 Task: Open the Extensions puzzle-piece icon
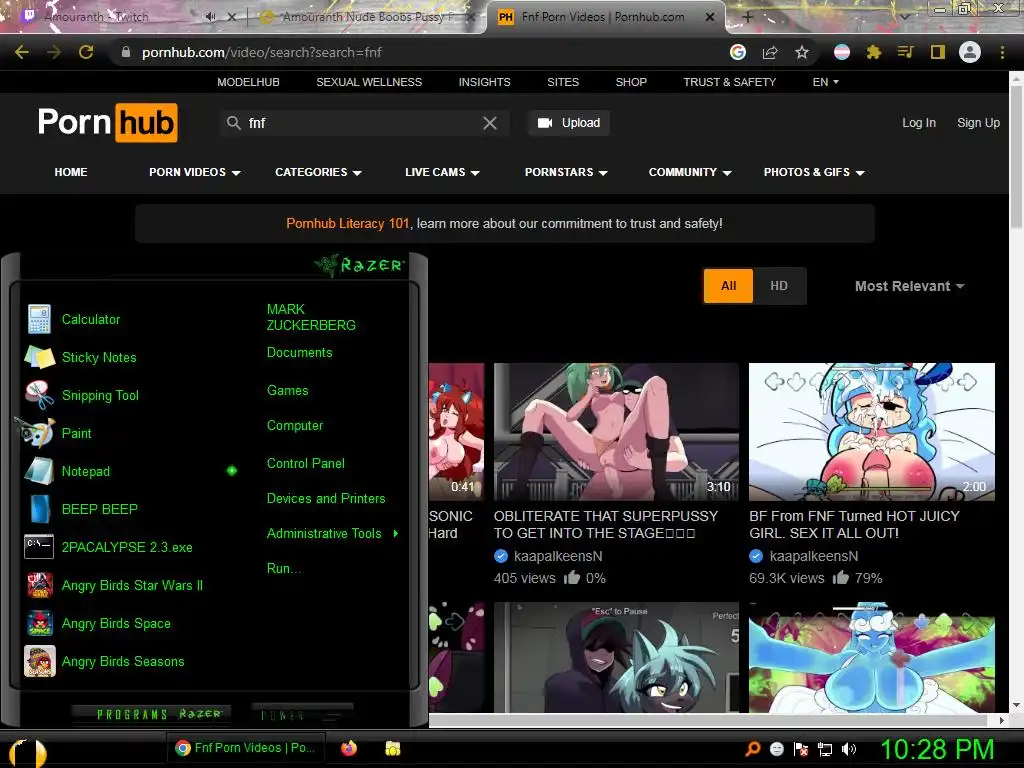pyautogui.click(x=874, y=52)
